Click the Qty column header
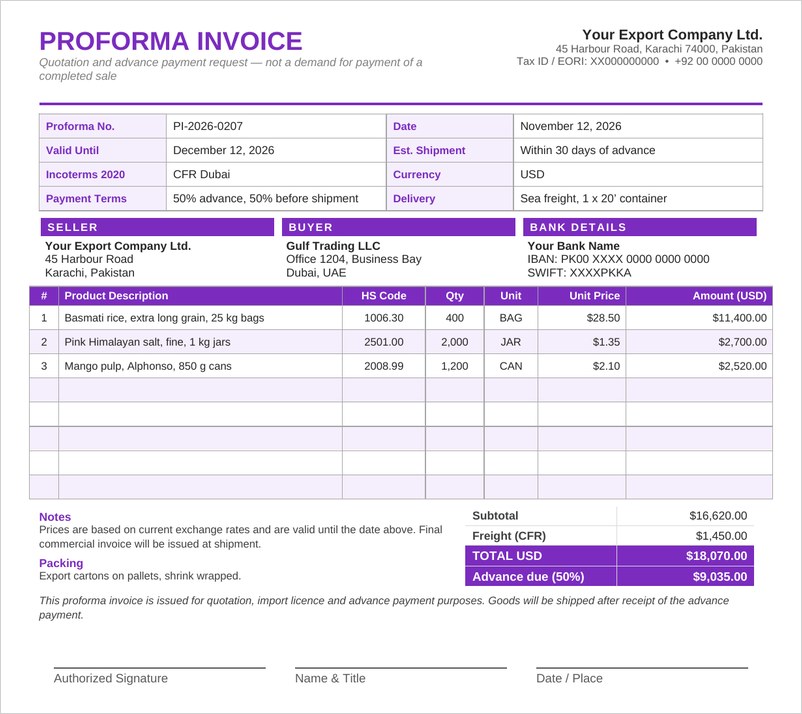The image size is (802, 714). pos(454,296)
